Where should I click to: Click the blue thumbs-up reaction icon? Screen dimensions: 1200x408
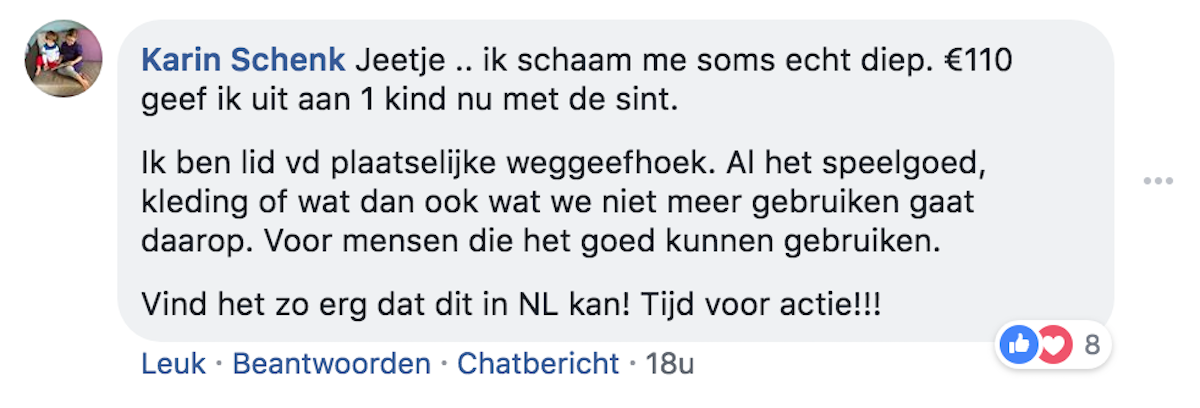click(x=1019, y=346)
